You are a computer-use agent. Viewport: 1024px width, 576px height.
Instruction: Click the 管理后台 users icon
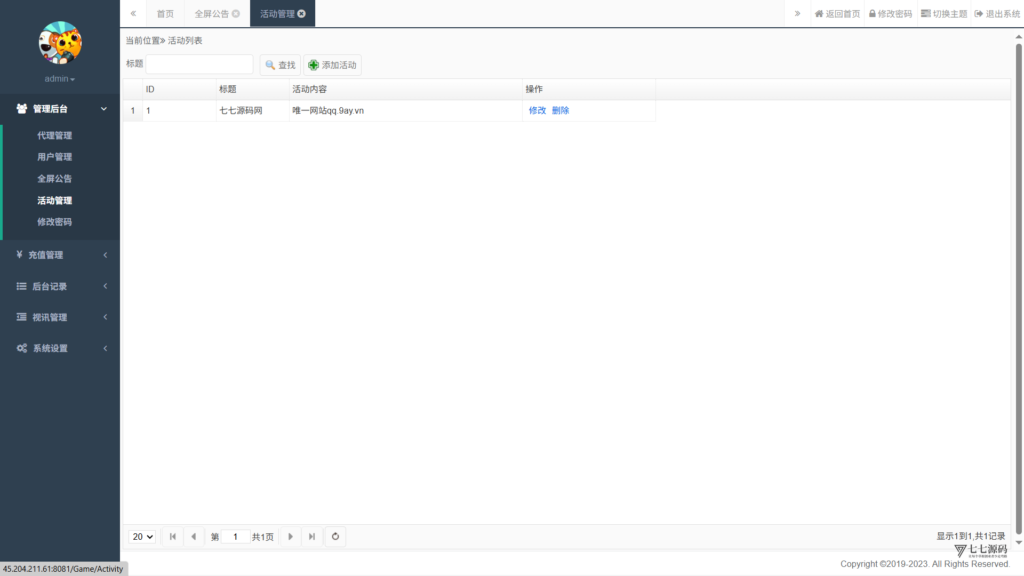click(x=22, y=109)
